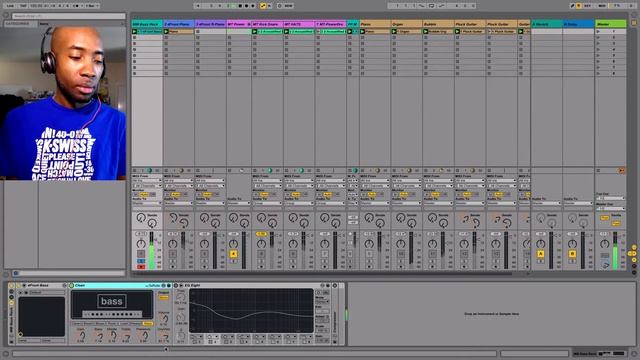Screen dimensions: 640x360
Task: Launch scene 2 in the Master track
Action: pyautogui.click(x=598, y=38)
